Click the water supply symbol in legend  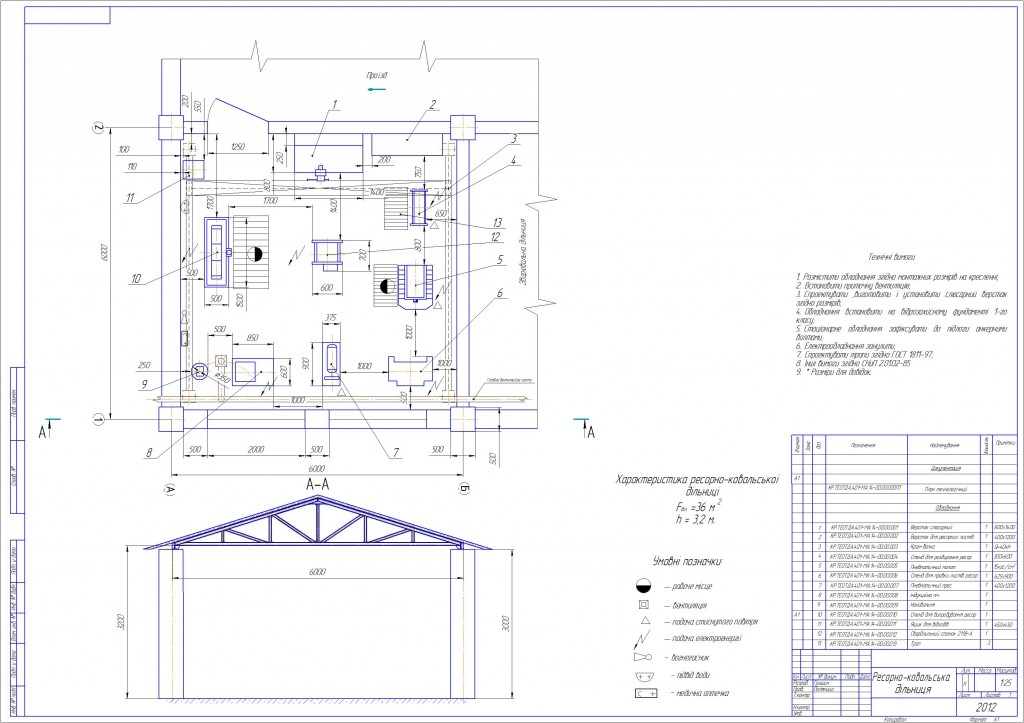click(x=645, y=676)
